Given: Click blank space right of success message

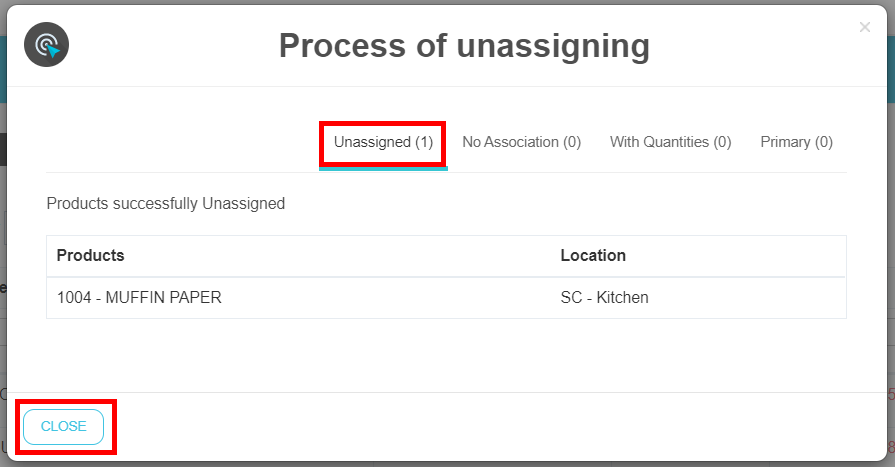Looking at the screenshot, I should pos(600,204).
